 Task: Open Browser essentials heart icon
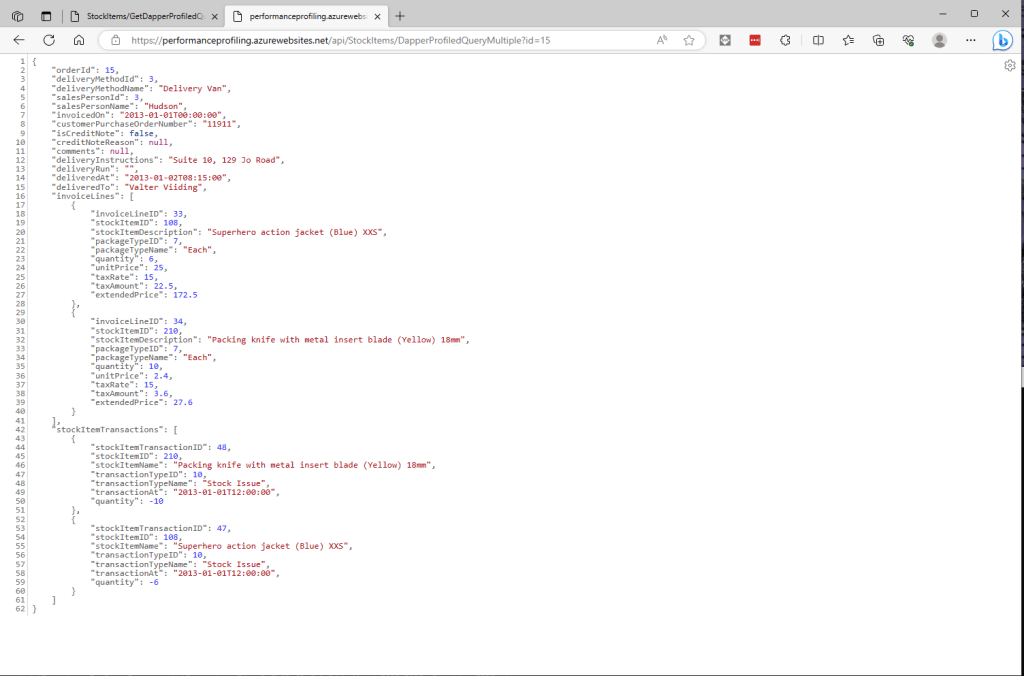click(908, 40)
